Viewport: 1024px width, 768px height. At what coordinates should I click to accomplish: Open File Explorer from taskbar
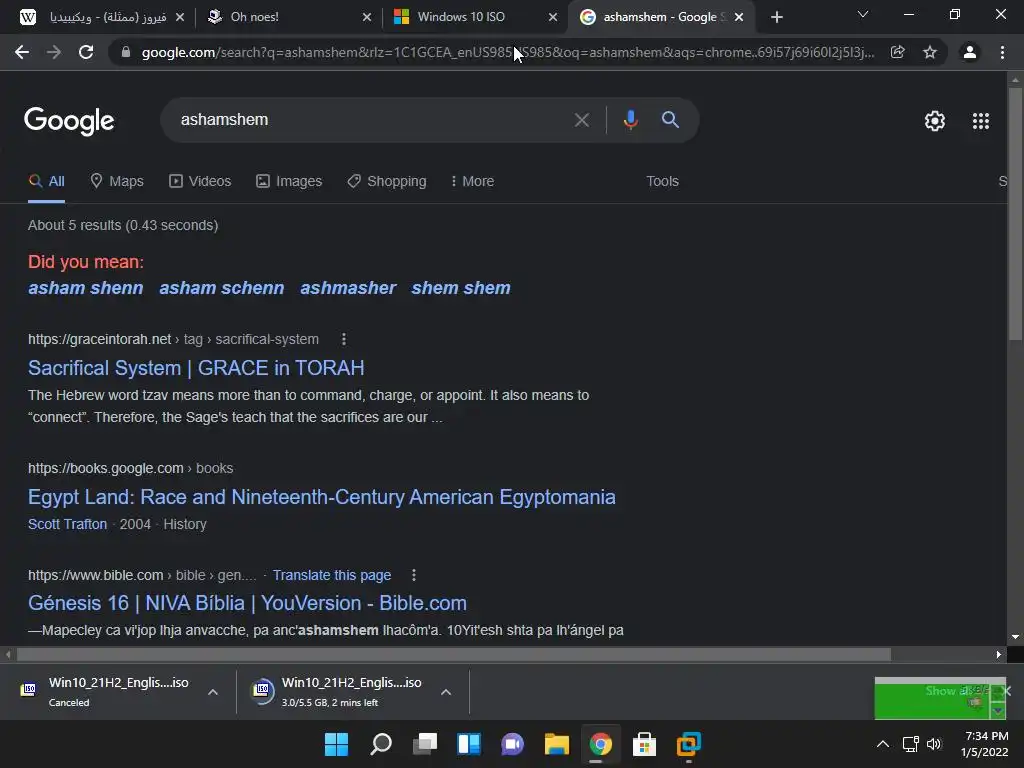click(557, 744)
